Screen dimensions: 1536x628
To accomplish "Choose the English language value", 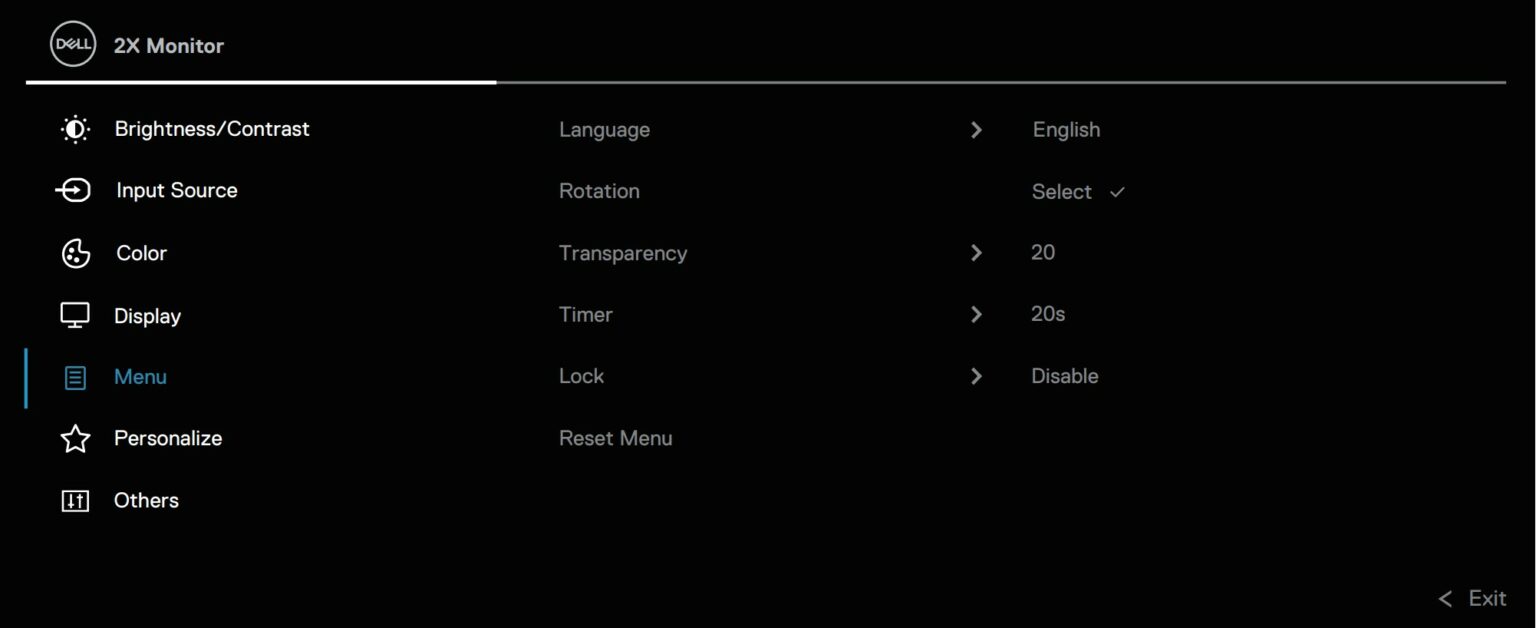I will 1066,130.
